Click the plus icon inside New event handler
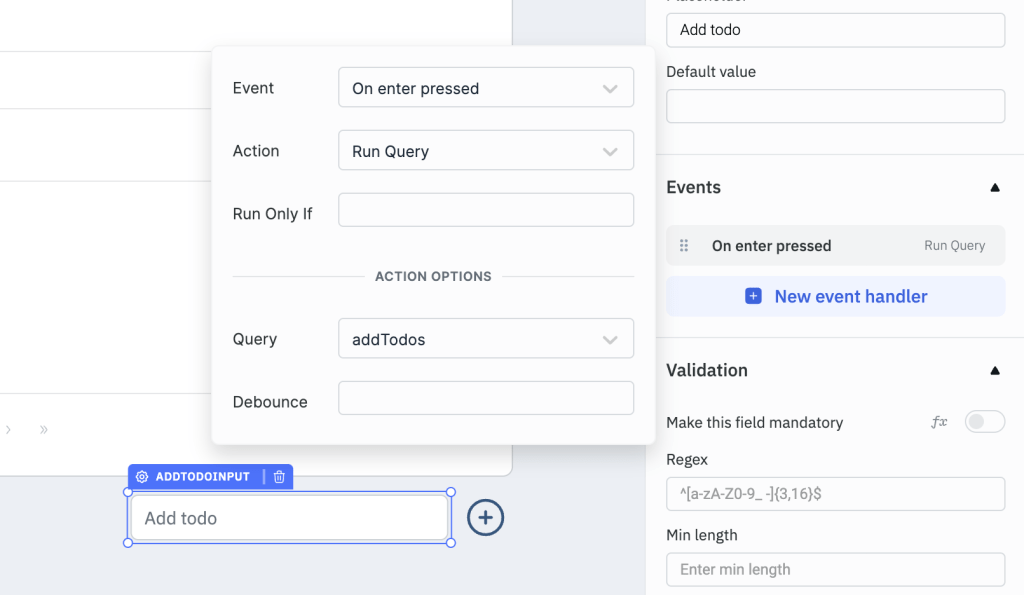The width and height of the screenshot is (1024, 595). pyautogui.click(x=753, y=296)
